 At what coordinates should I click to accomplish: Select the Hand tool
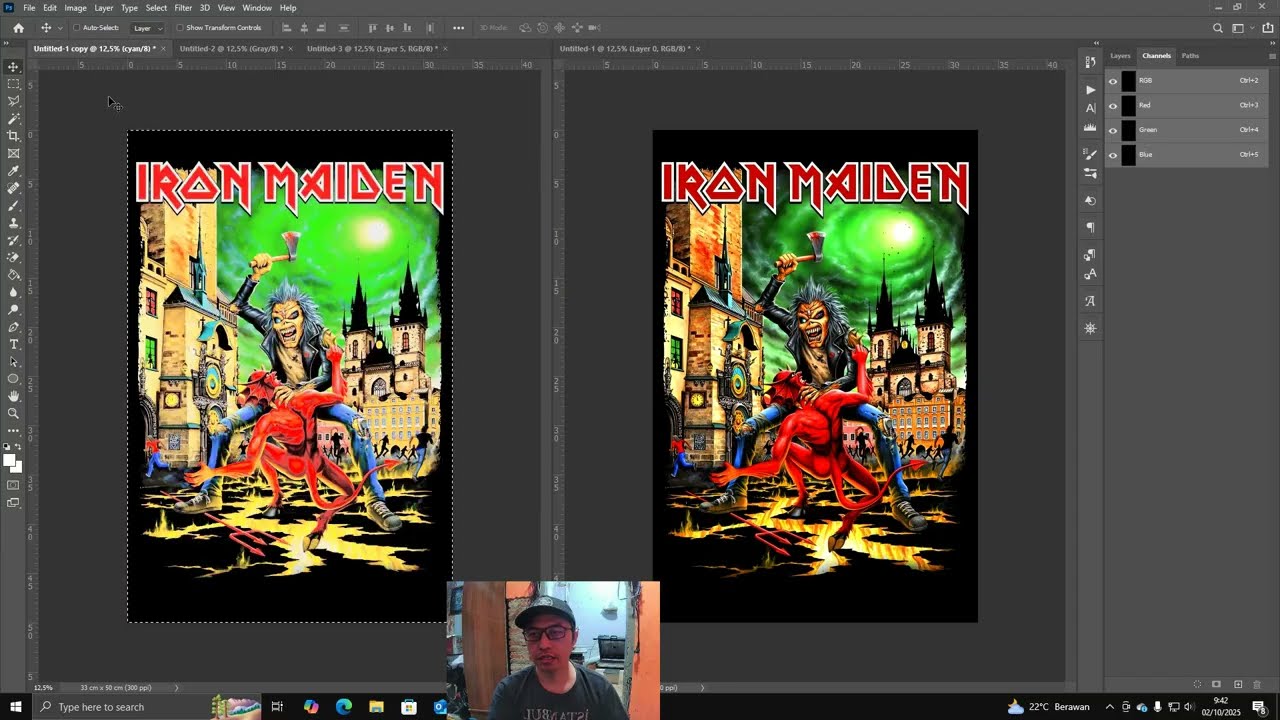click(x=13, y=396)
